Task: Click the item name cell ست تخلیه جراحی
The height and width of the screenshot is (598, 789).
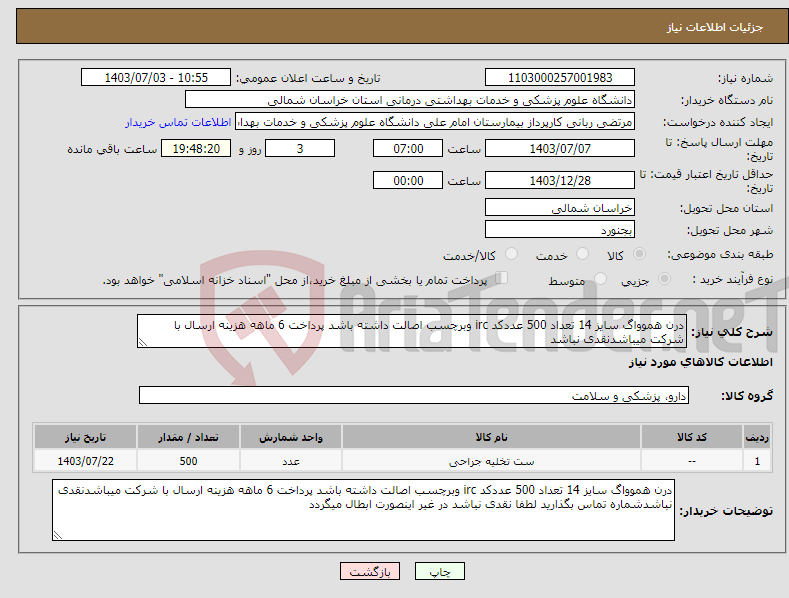Action: pos(491,461)
